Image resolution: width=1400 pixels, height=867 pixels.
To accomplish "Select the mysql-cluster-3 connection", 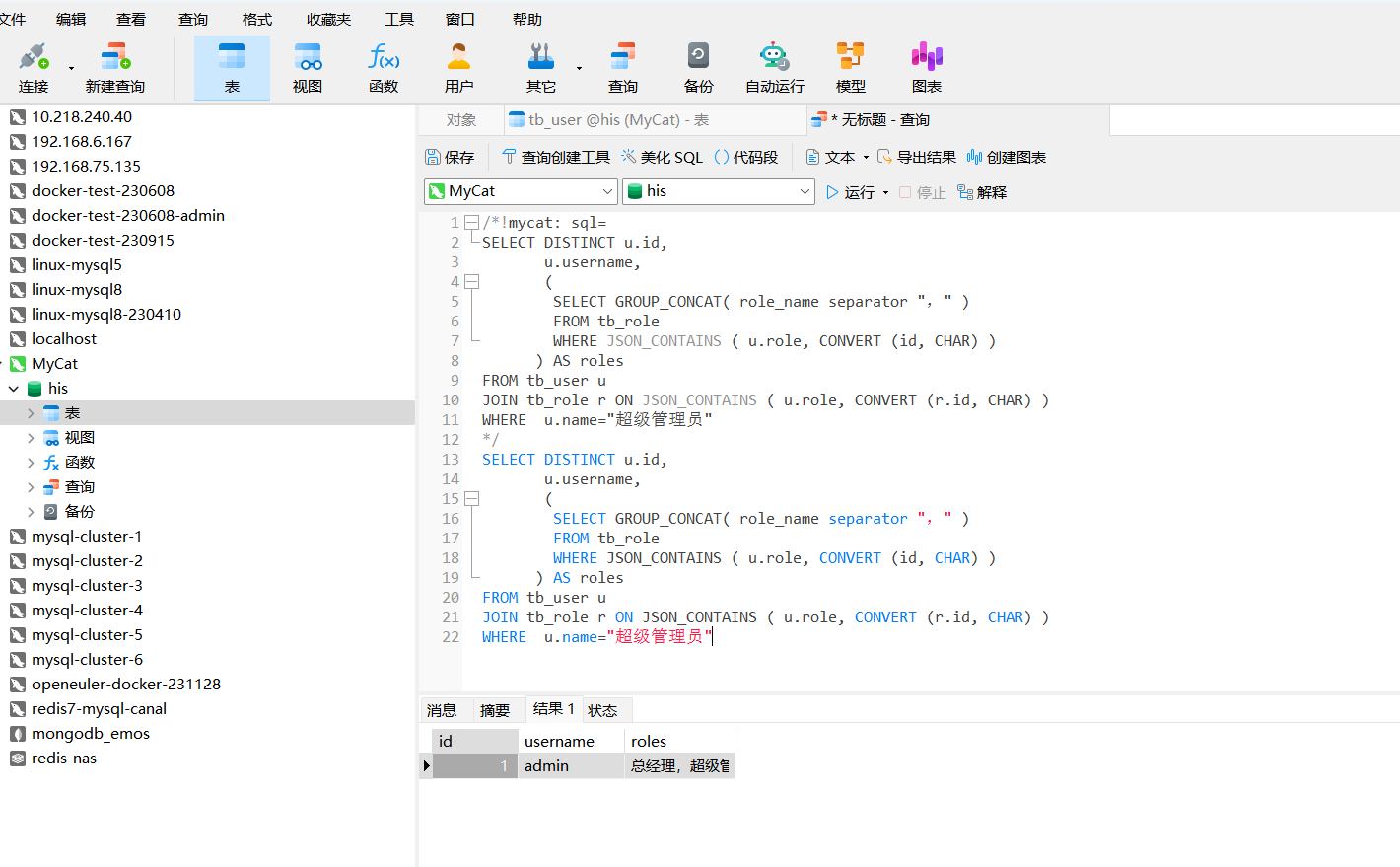I will [x=87, y=586].
